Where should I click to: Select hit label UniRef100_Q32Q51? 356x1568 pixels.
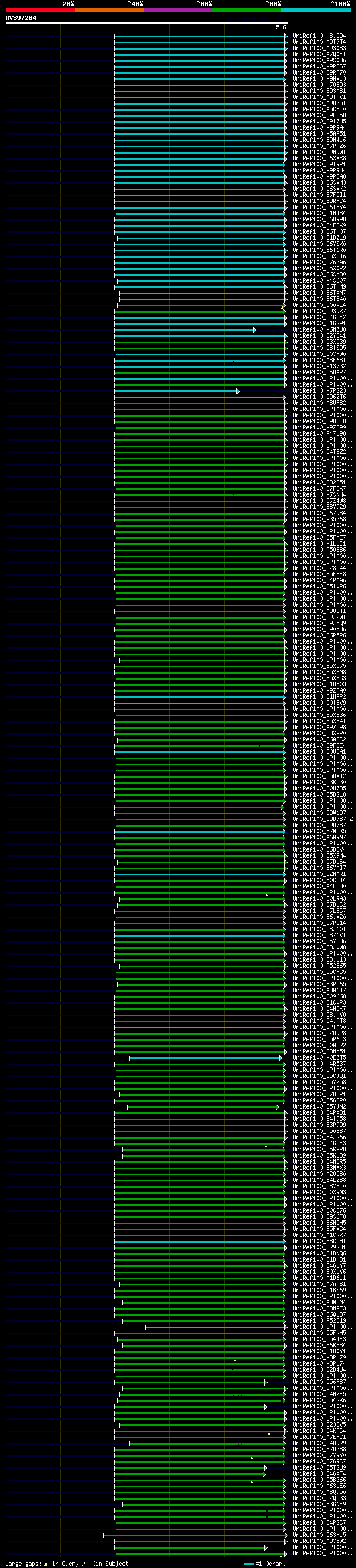tap(319, 483)
